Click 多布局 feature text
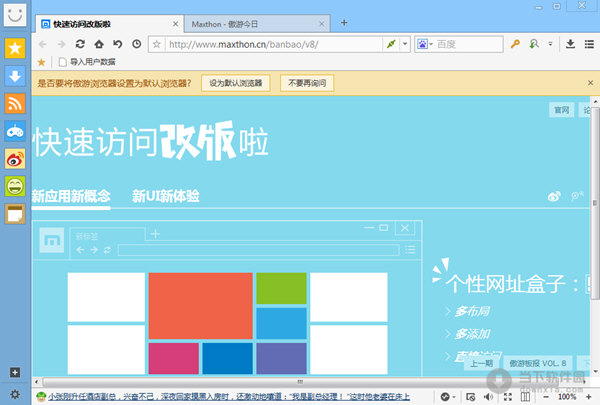Image resolution: width=600 pixels, height=405 pixels. pyautogui.click(x=472, y=311)
